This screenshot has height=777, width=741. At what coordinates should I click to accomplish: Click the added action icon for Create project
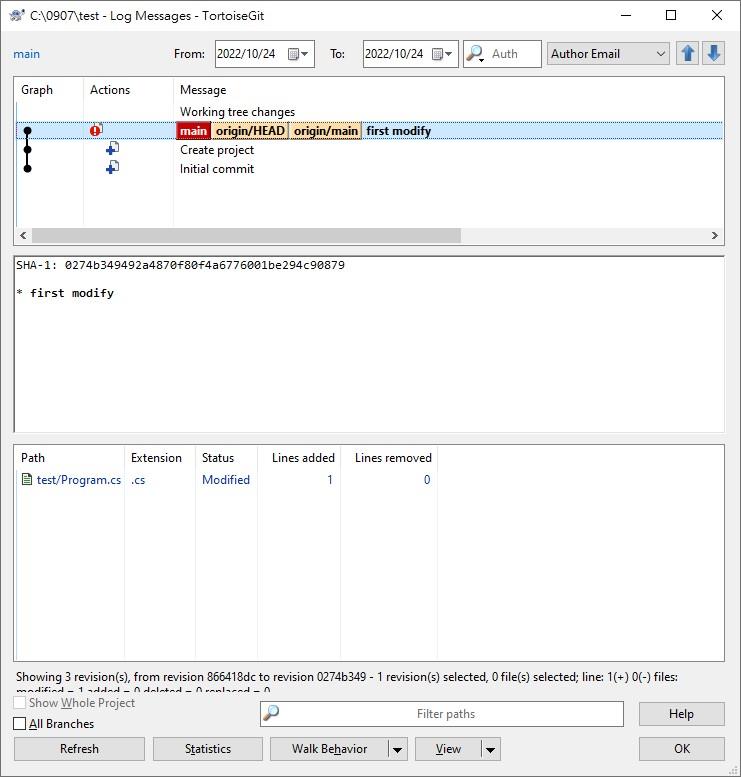(x=112, y=149)
